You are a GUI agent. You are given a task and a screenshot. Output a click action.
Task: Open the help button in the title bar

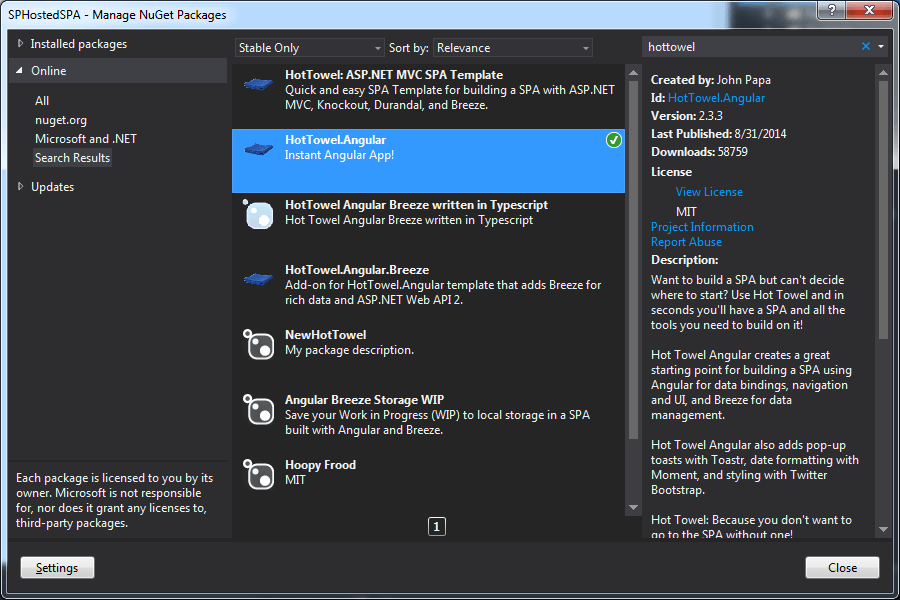tap(831, 10)
